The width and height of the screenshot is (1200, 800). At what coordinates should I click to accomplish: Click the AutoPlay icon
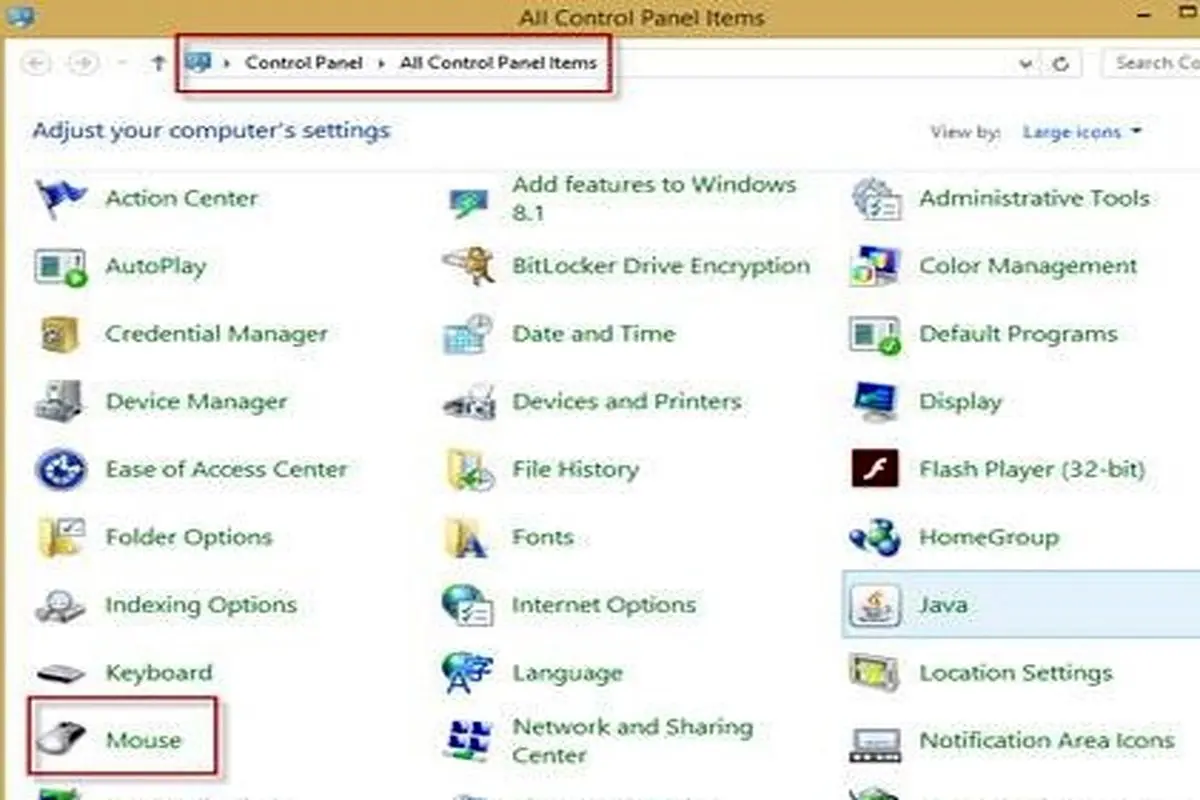coord(61,267)
